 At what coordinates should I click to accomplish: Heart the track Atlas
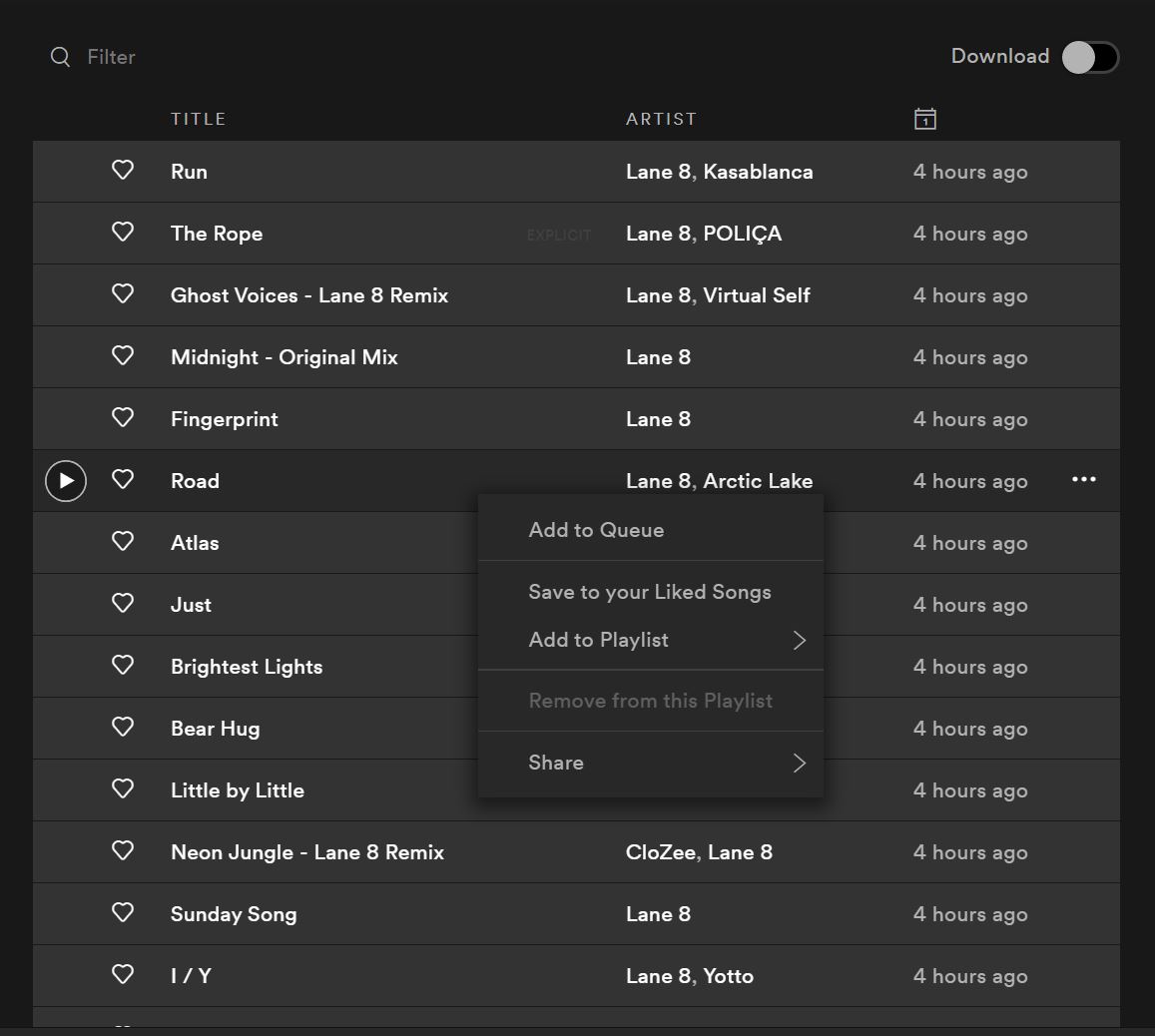[122, 541]
